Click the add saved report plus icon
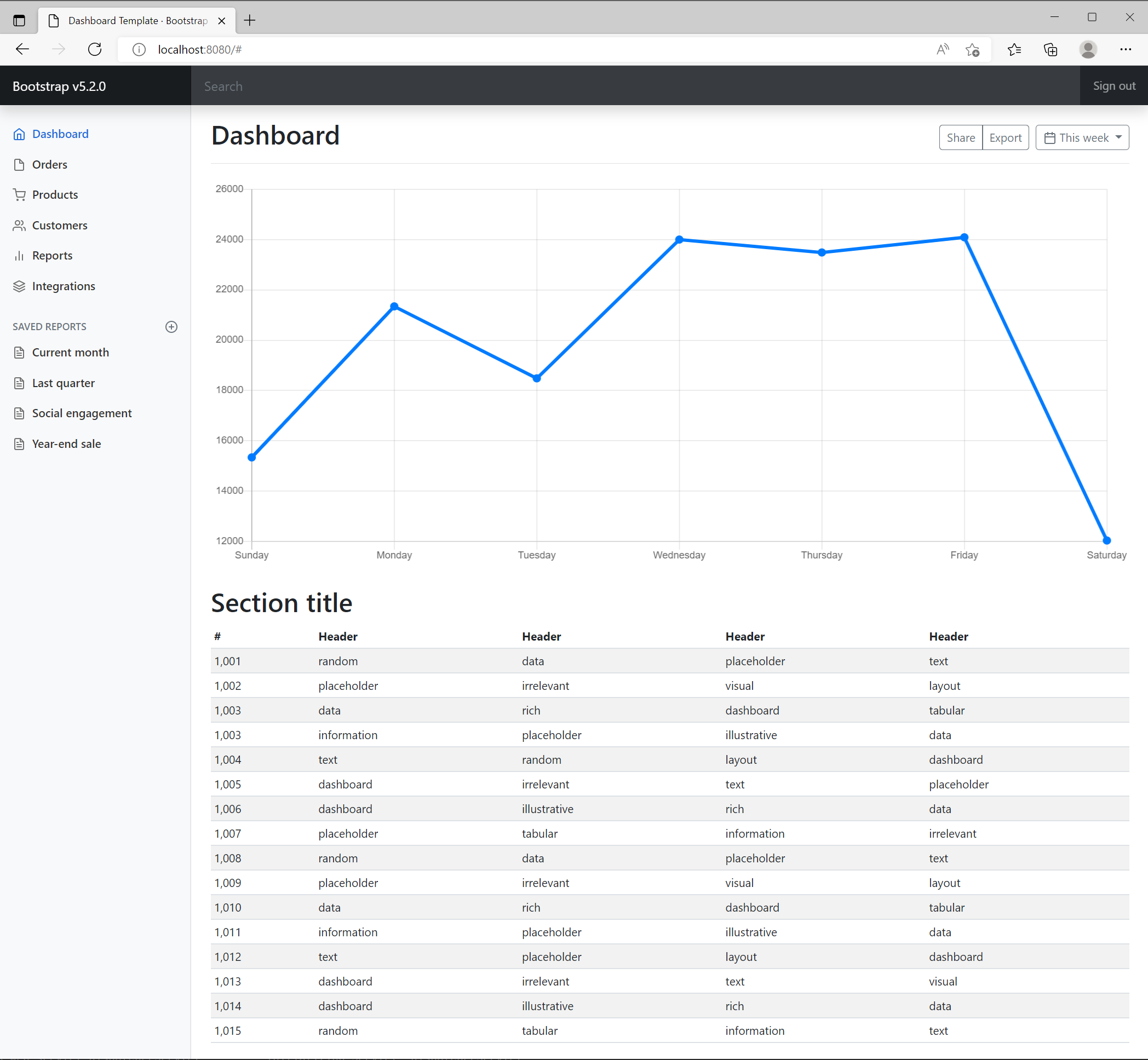This screenshot has height=1060, width=1148. click(x=172, y=326)
